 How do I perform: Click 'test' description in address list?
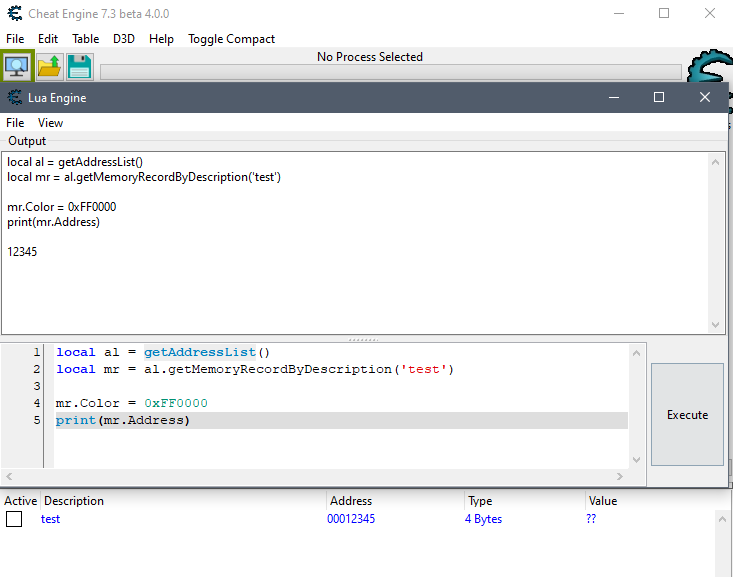50,519
